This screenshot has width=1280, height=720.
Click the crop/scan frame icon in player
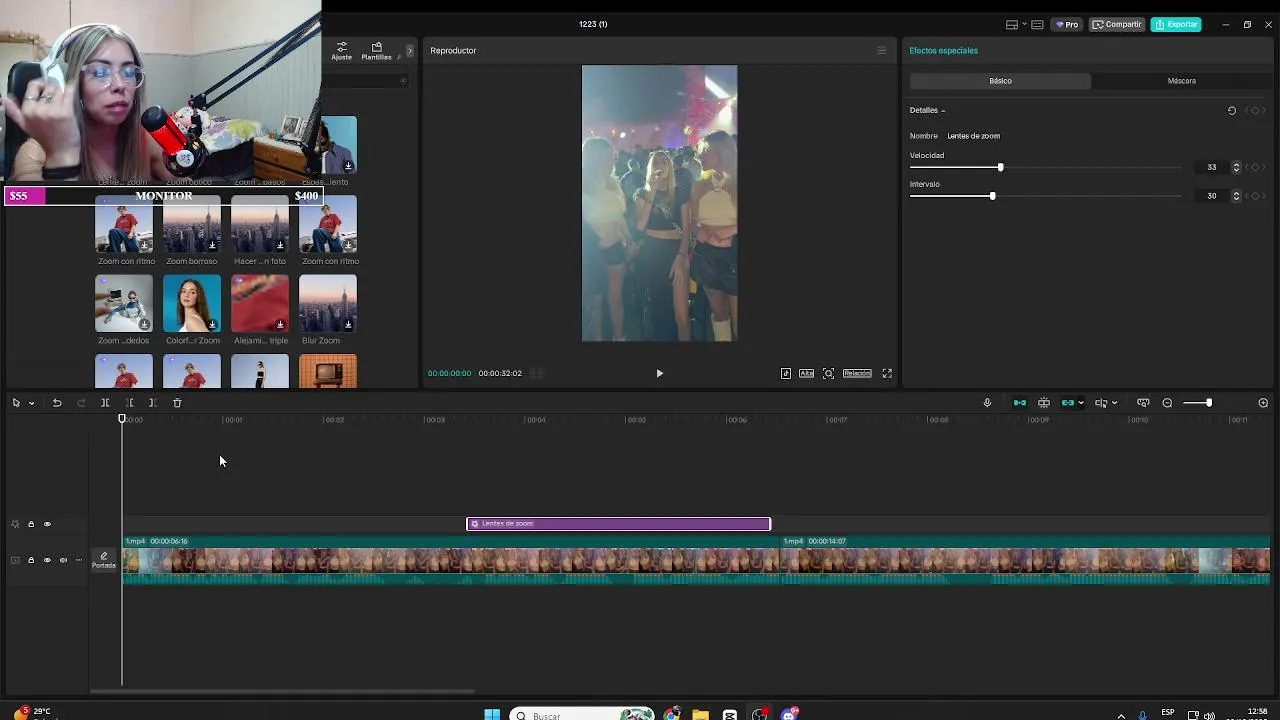828,373
